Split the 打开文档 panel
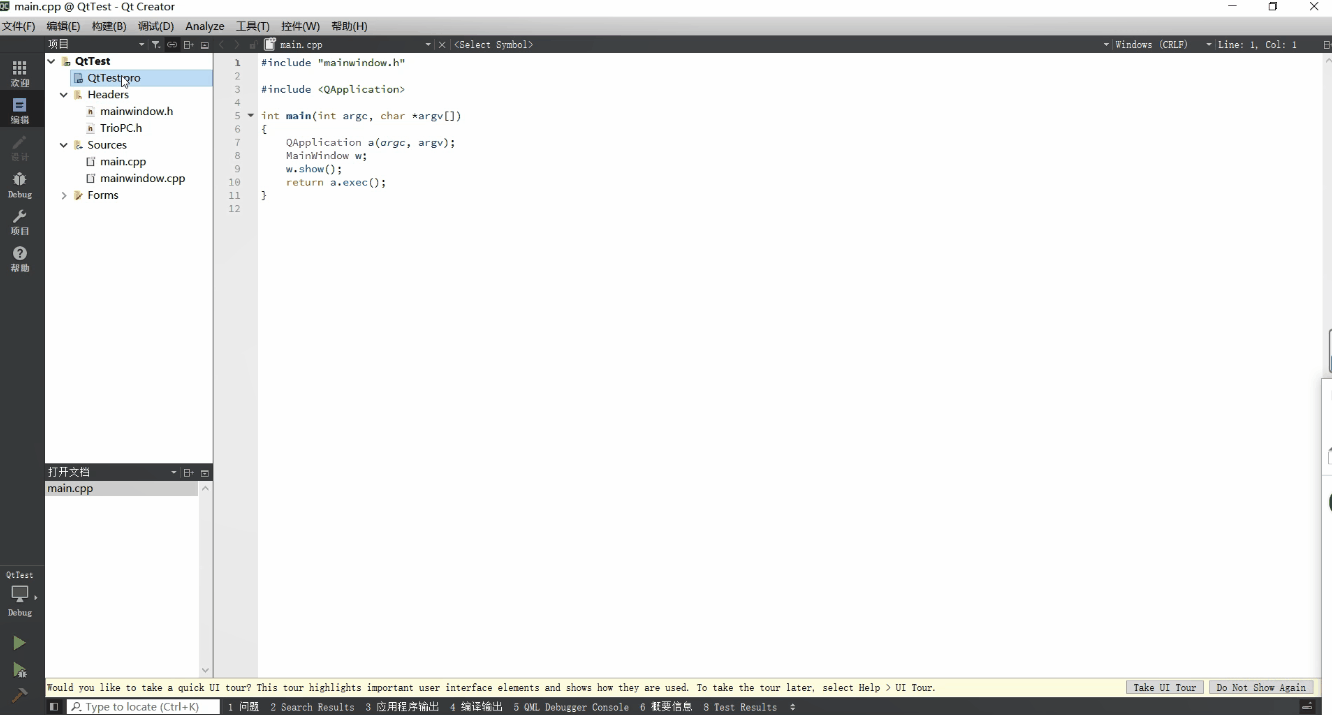1332x715 pixels. (x=188, y=472)
